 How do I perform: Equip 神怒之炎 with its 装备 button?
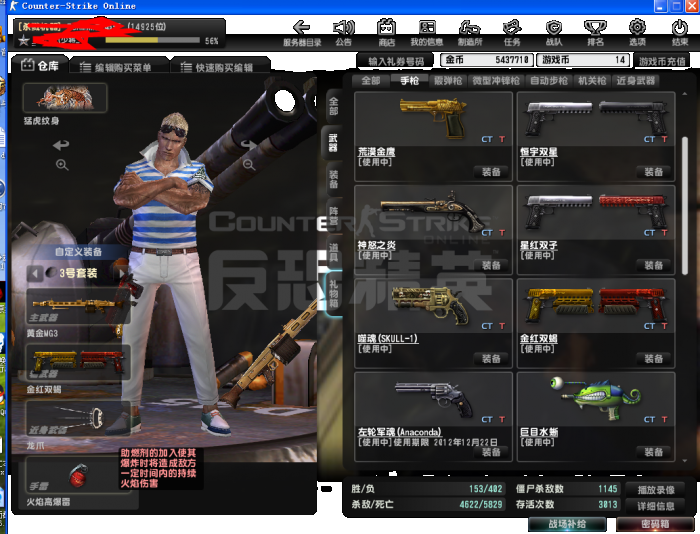pyautogui.click(x=491, y=265)
